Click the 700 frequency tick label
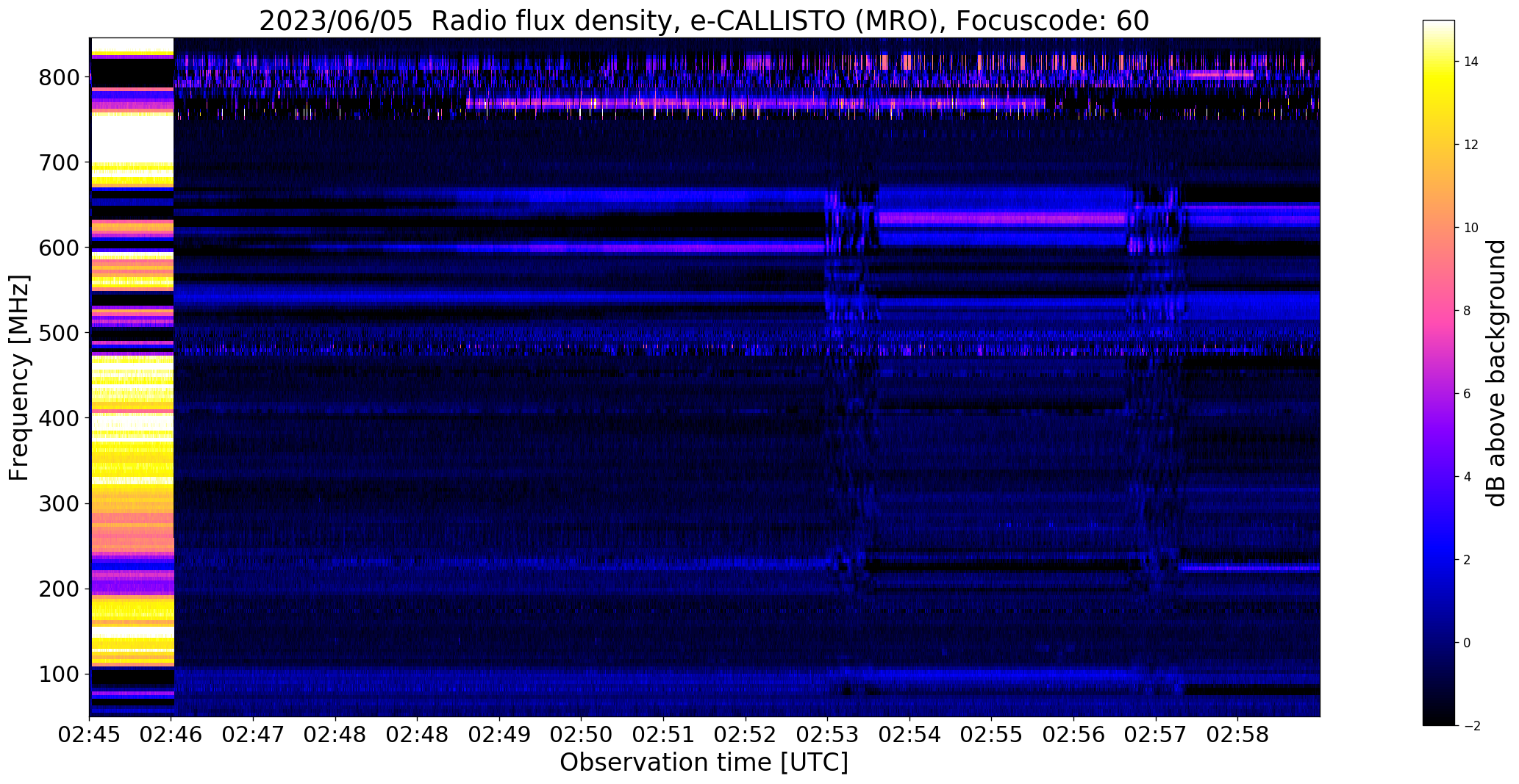1519x784 pixels. click(60, 162)
